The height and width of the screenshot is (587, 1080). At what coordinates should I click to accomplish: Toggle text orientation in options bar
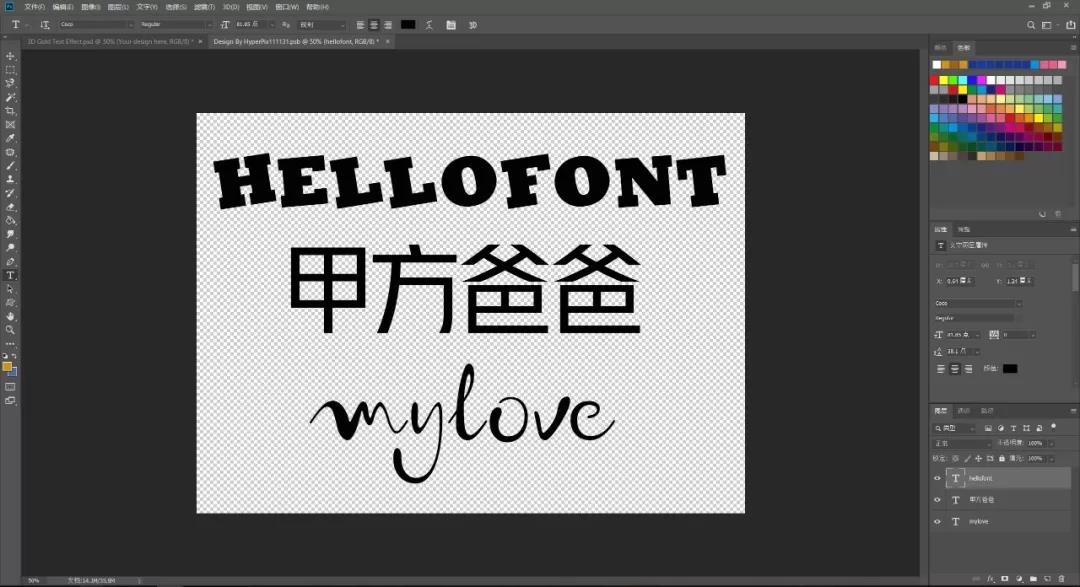pyautogui.click(x=45, y=25)
